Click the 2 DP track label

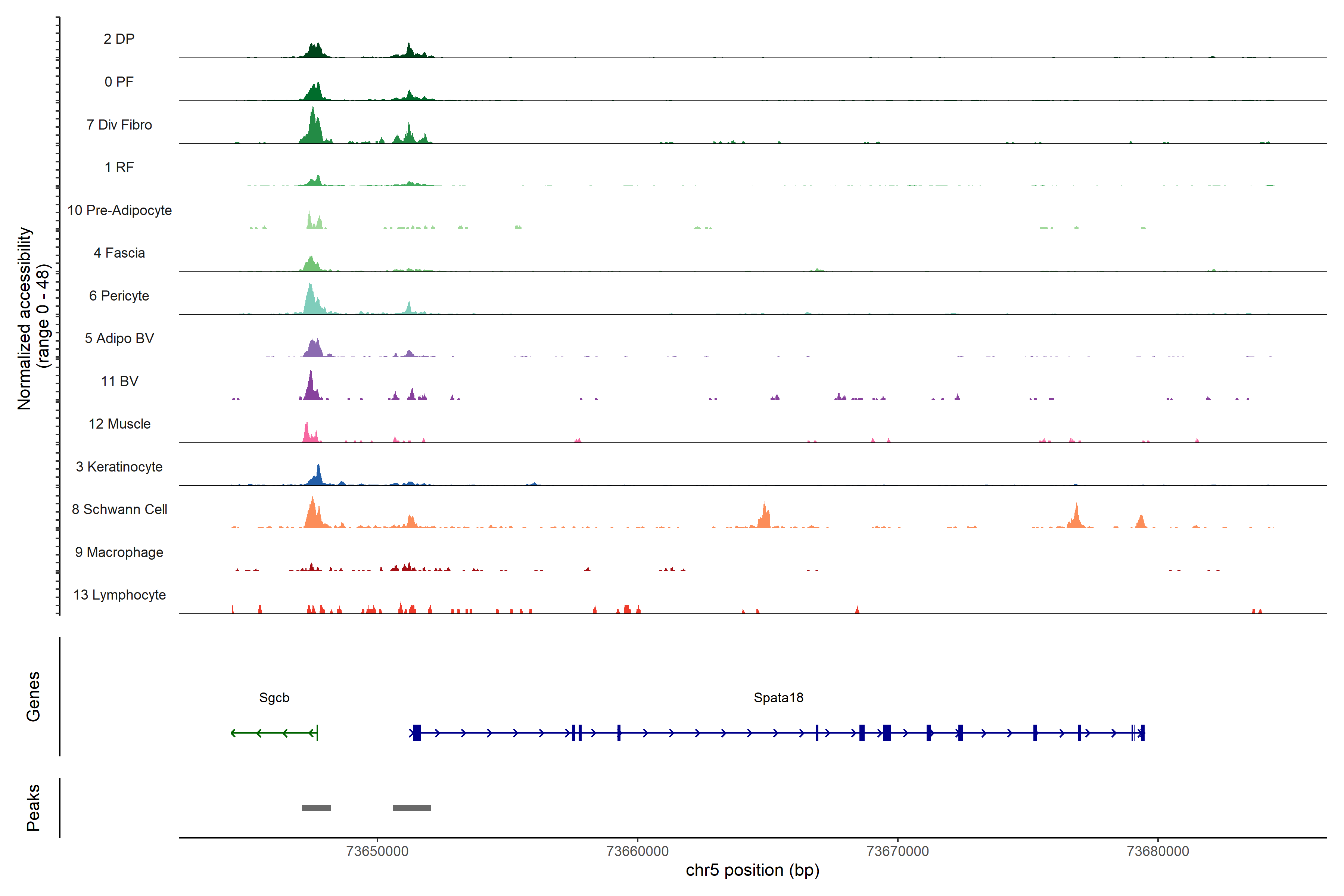119,39
